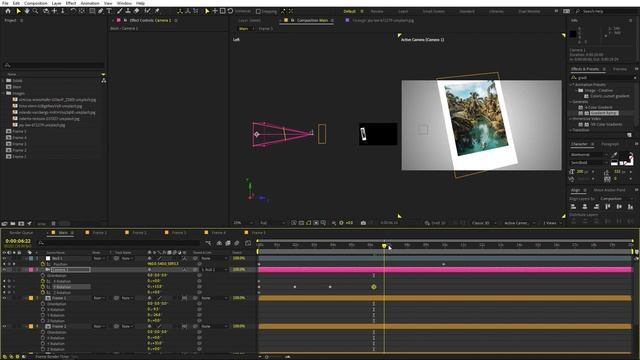Viewport: 640px width, 360px height.
Task: Switch to Frame 4 timeline tab
Action: (218, 233)
